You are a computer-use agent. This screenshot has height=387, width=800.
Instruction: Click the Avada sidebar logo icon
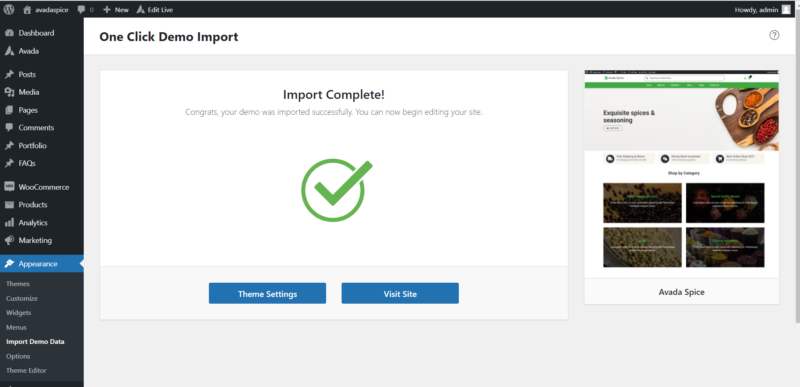pyautogui.click(x=9, y=51)
